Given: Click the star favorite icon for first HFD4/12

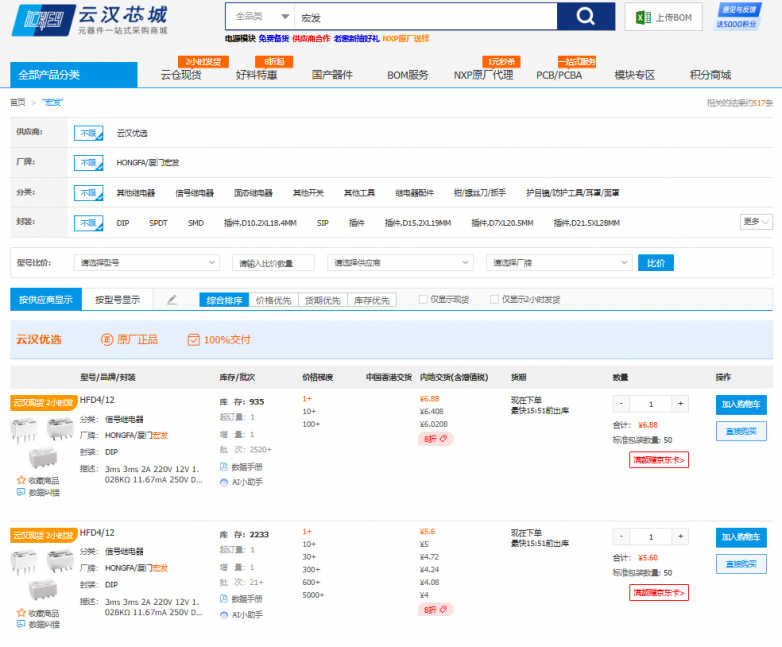Looking at the screenshot, I should (x=21, y=480).
